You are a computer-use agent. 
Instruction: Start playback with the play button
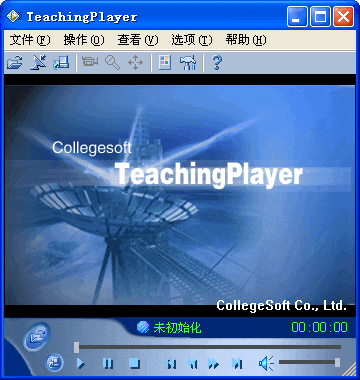pos(81,363)
